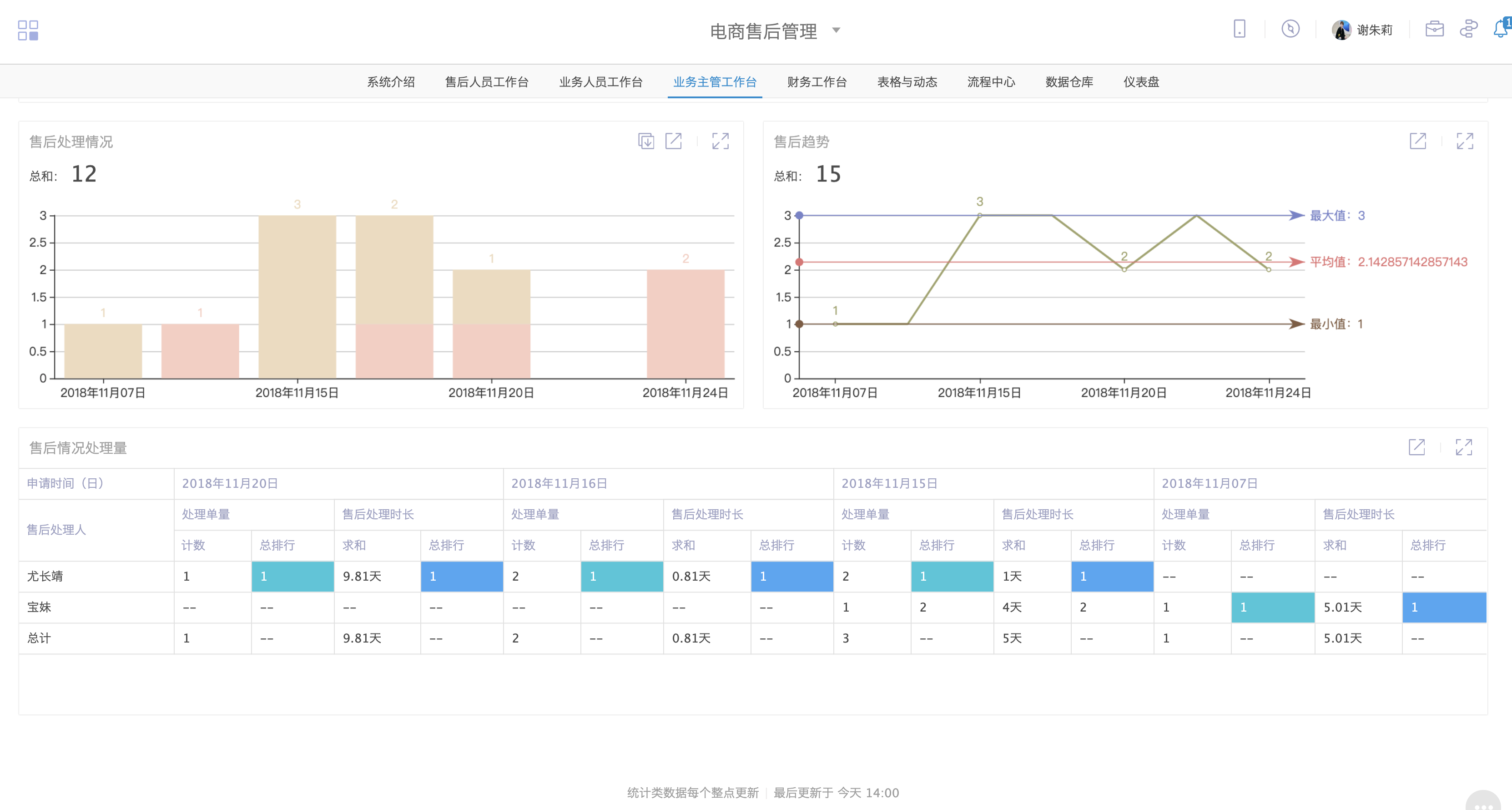
Task: Open 售后情况处理量 table in new window icon
Action: point(1416,447)
